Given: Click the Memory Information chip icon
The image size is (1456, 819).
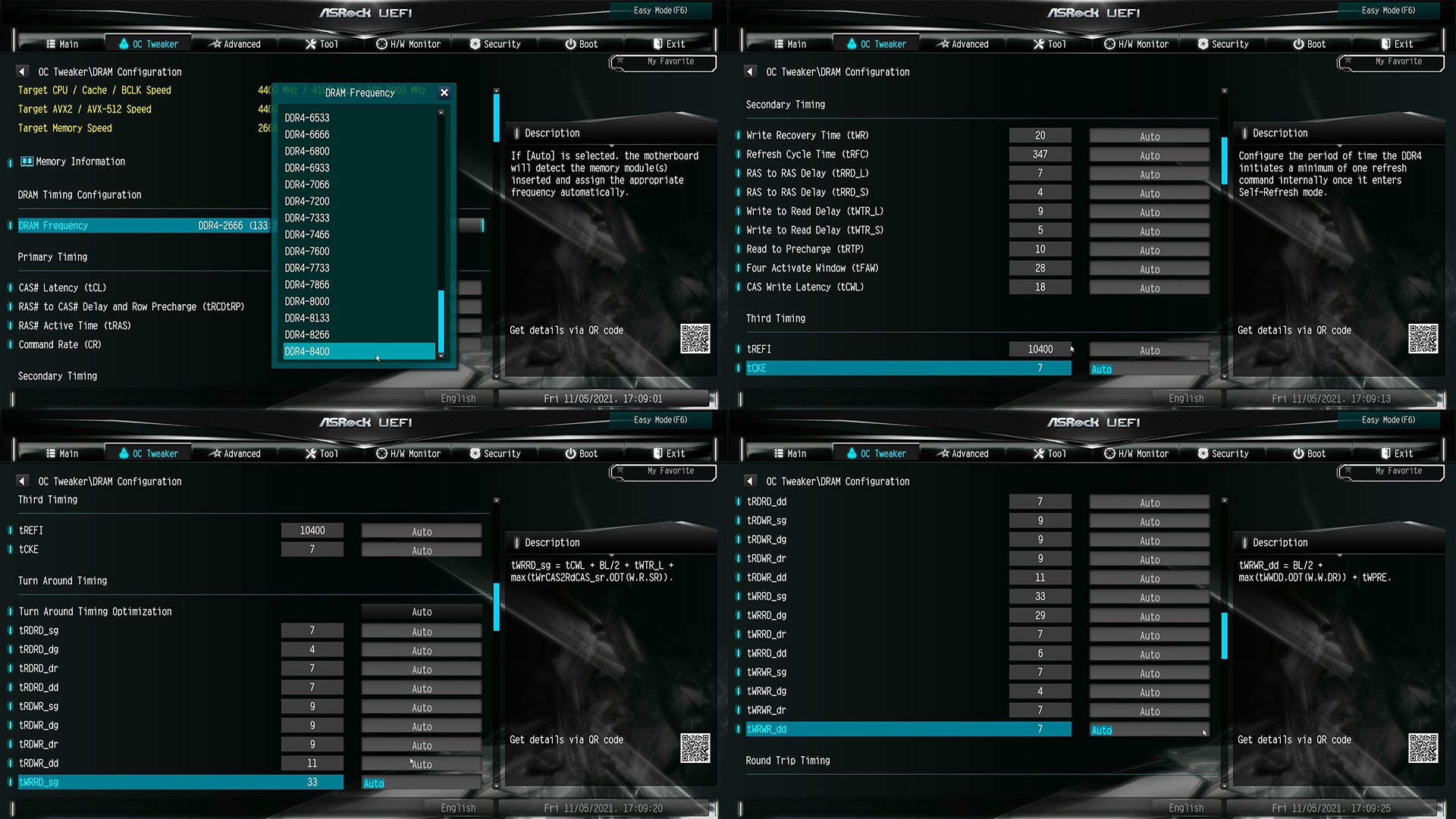Looking at the screenshot, I should click(x=27, y=162).
